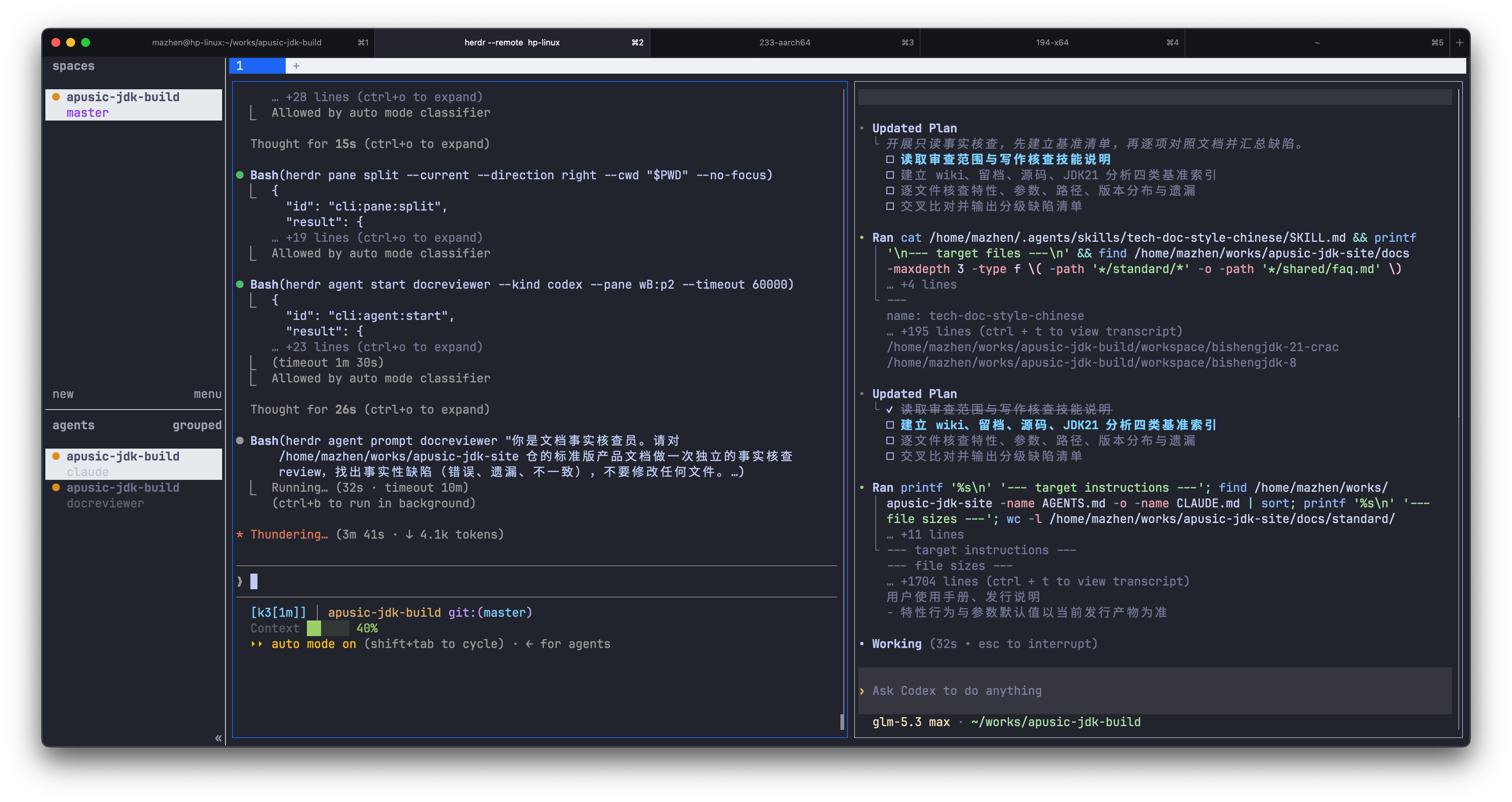This screenshot has width=1512, height=802.
Task: Click the [k3[1m]] model tag
Action: tap(278, 613)
